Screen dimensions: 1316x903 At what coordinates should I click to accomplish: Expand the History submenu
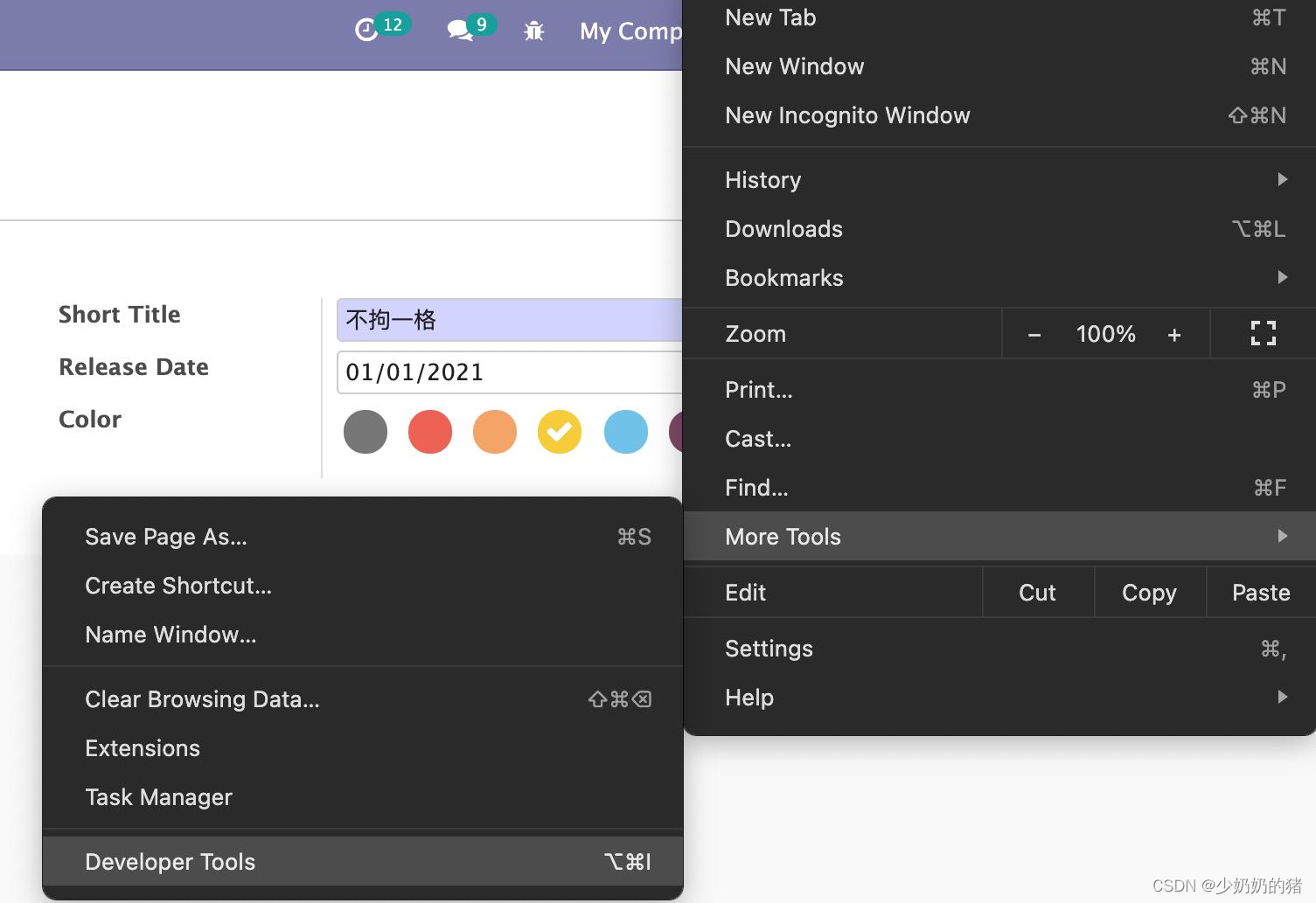[1281, 179]
